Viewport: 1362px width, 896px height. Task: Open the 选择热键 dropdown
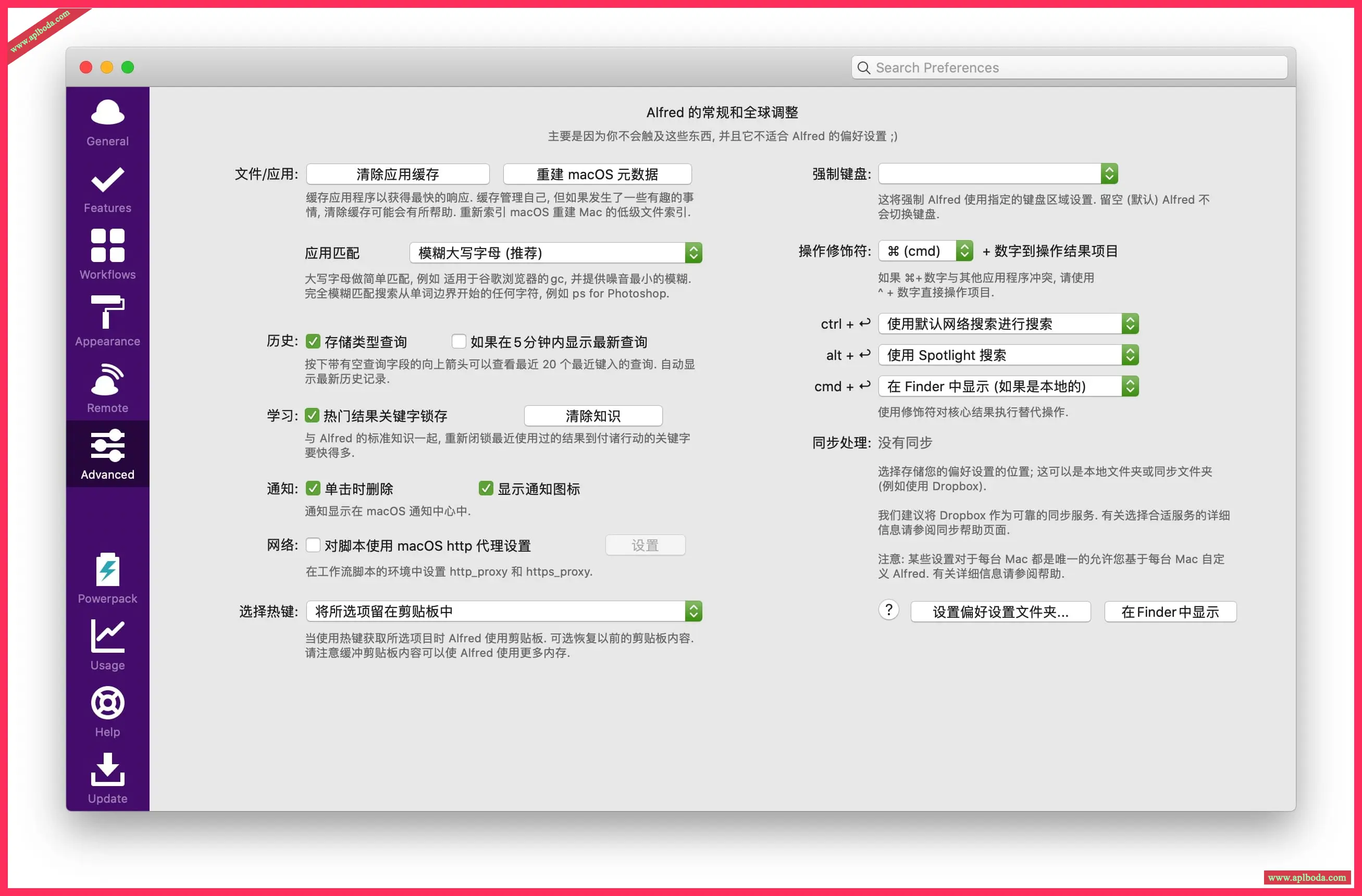[x=504, y=612]
